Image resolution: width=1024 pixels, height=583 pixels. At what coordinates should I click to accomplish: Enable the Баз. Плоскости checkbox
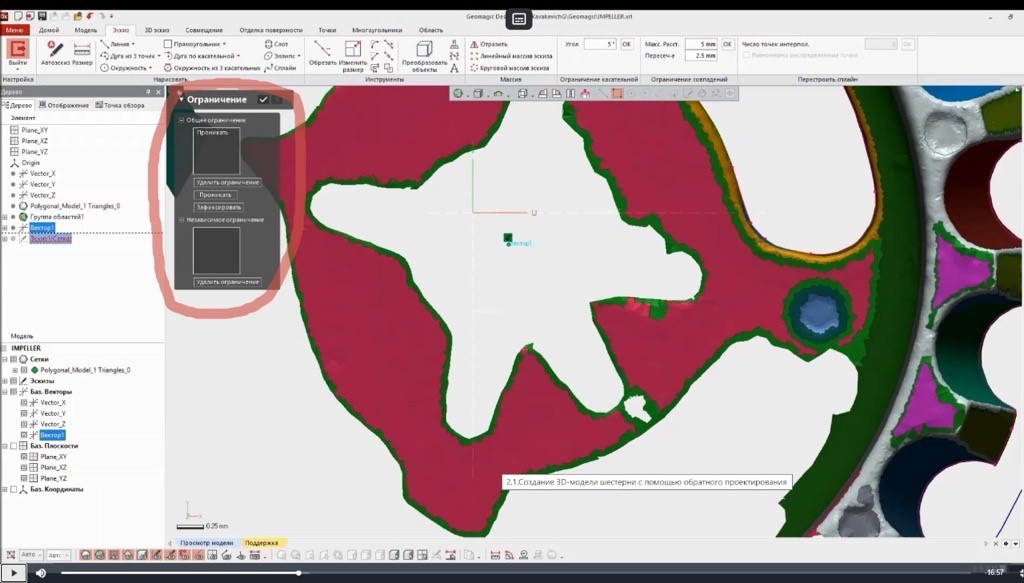pos(14,446)
